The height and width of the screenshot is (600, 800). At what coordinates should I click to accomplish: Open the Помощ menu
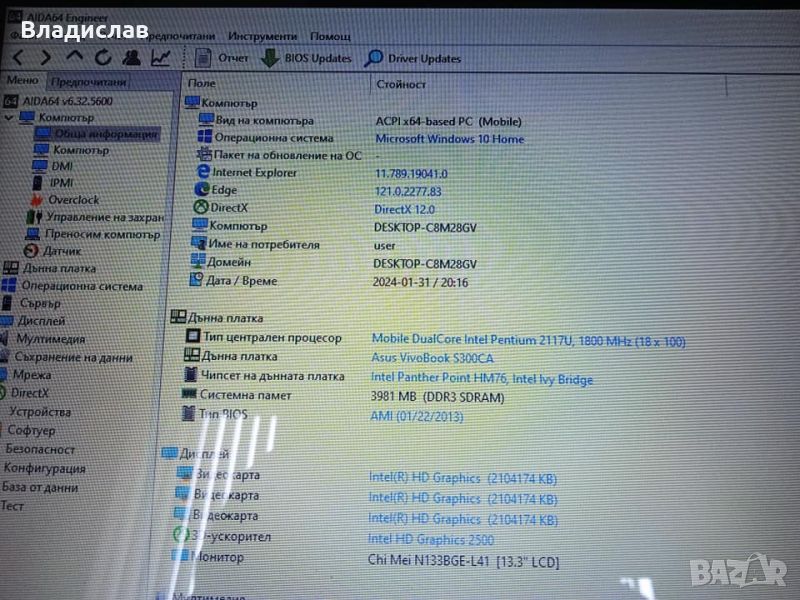pyautogui.click(x=330, y=37)
